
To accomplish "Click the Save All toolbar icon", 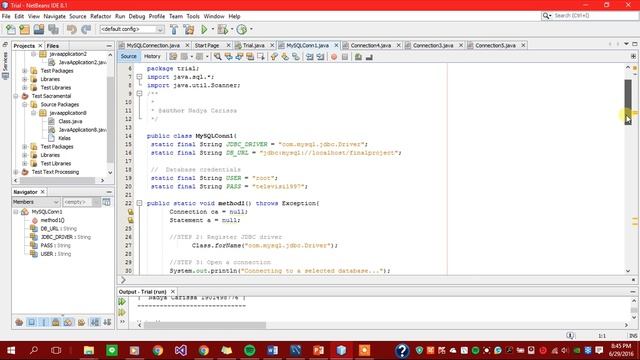I will (x=53, y=29).
